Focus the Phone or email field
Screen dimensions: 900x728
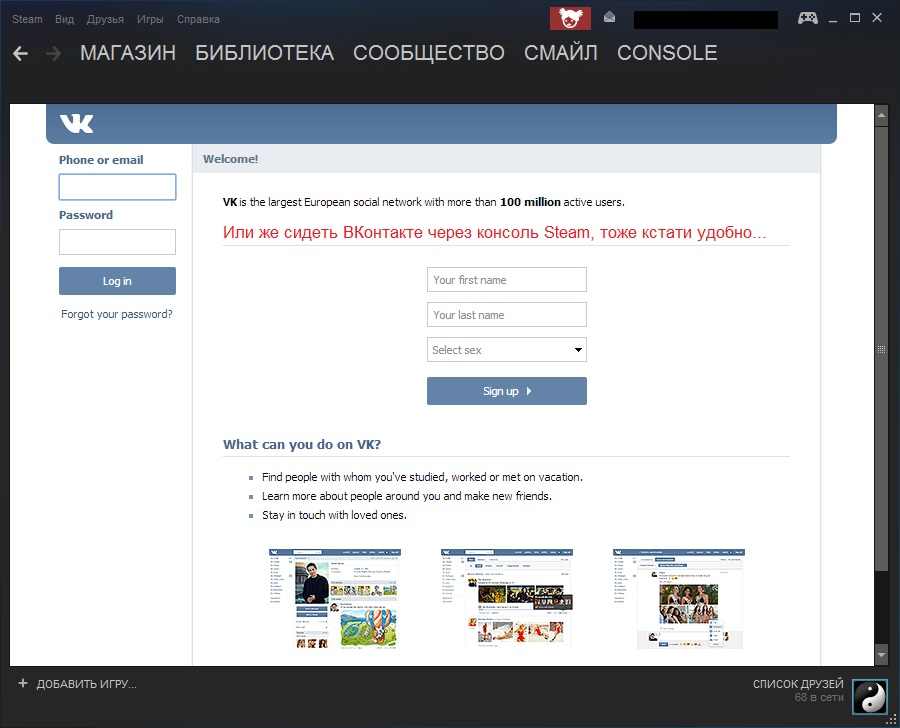[x=117, y=187]
